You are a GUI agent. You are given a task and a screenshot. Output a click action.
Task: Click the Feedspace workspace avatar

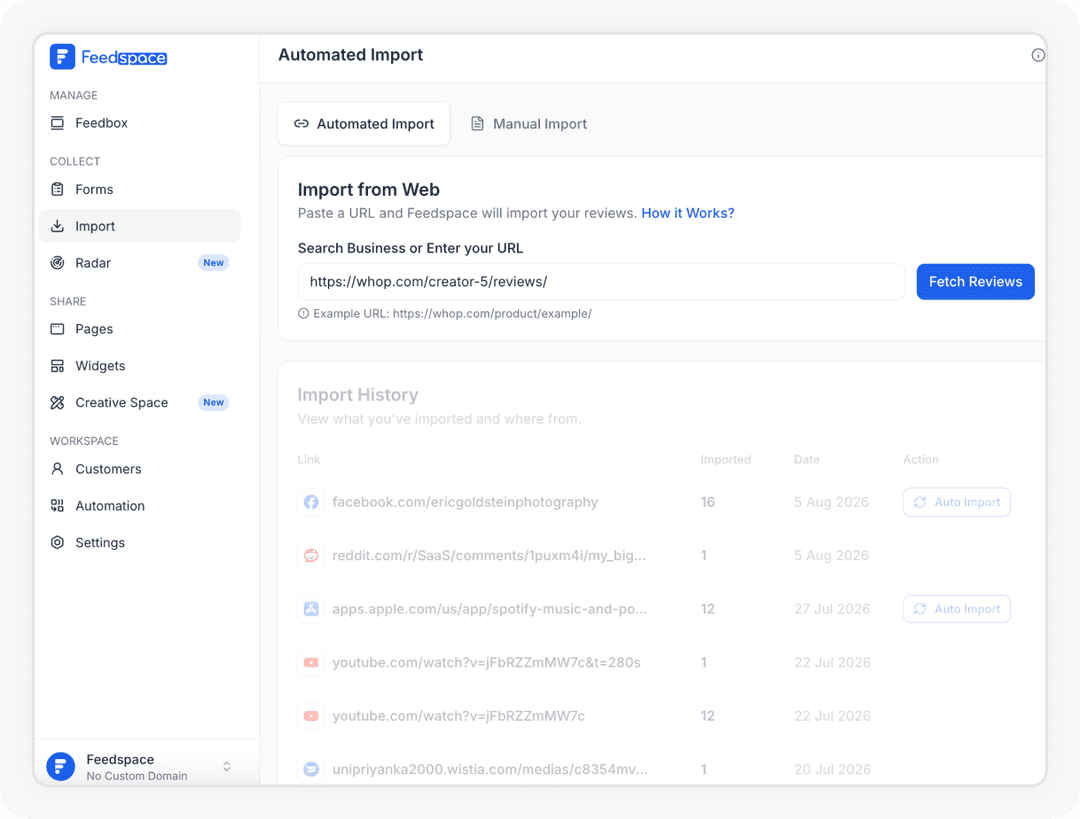(x=61, y=767)
